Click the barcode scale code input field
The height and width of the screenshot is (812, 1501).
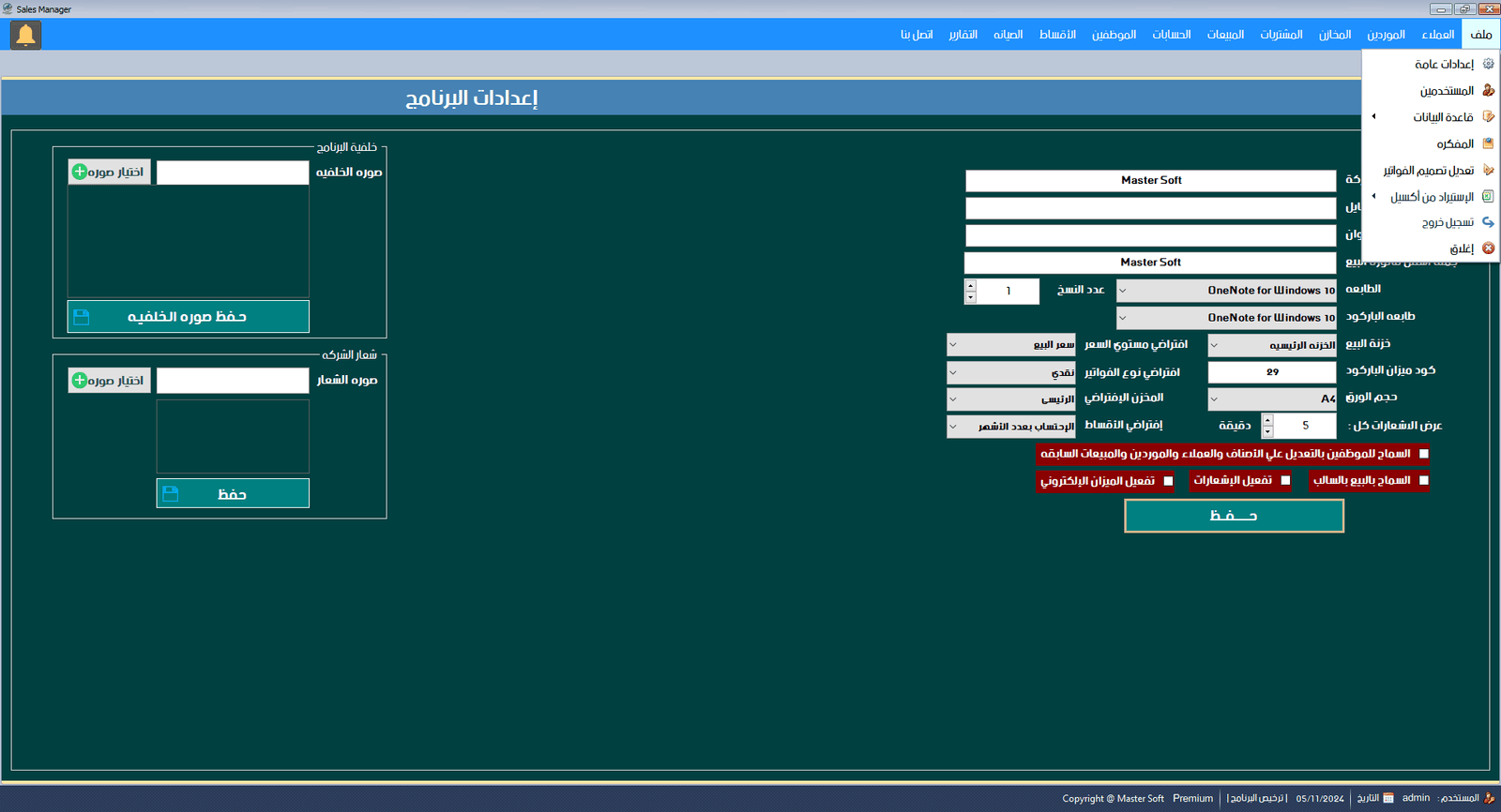point(1271,372)
